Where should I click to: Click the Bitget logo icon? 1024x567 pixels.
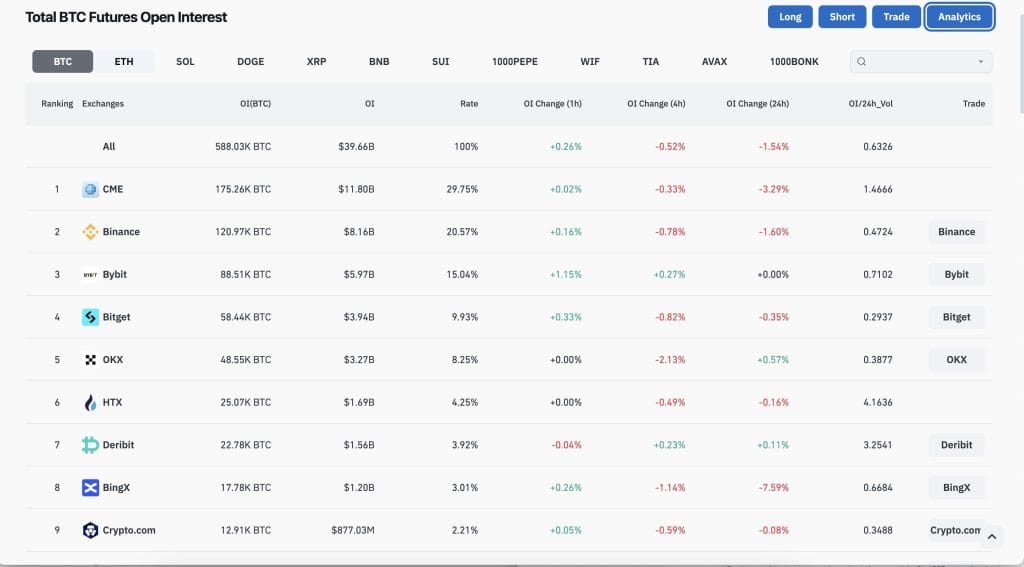(x=90, y=317)
